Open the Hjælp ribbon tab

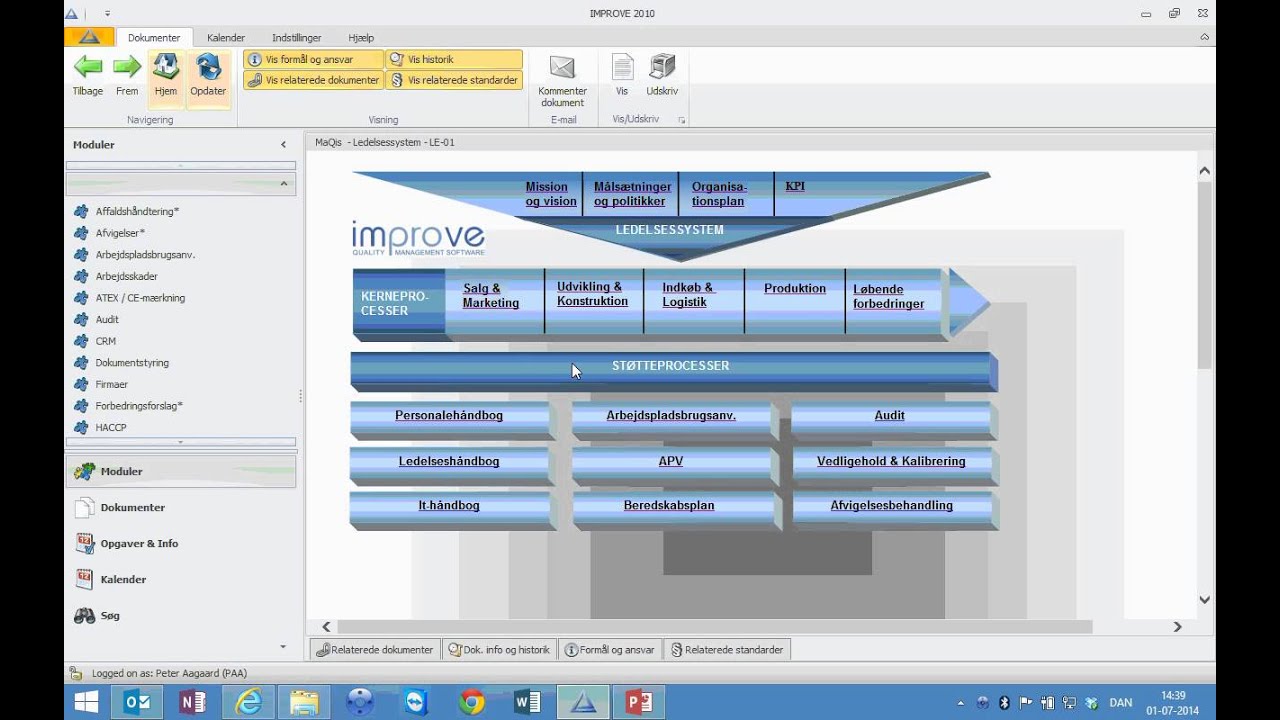(361, 37)
